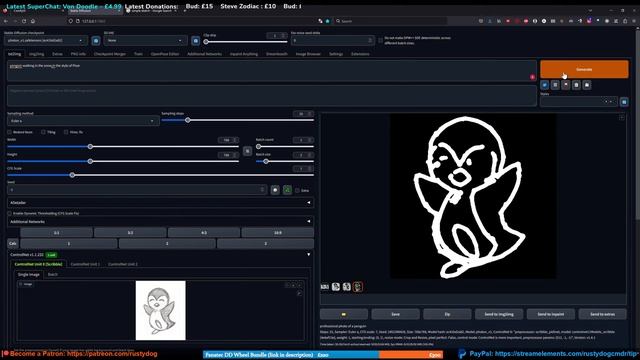Switch to ControlNet Unit 1 tab
The width and height of the screenshot is (640, 360).
(85, 264)
